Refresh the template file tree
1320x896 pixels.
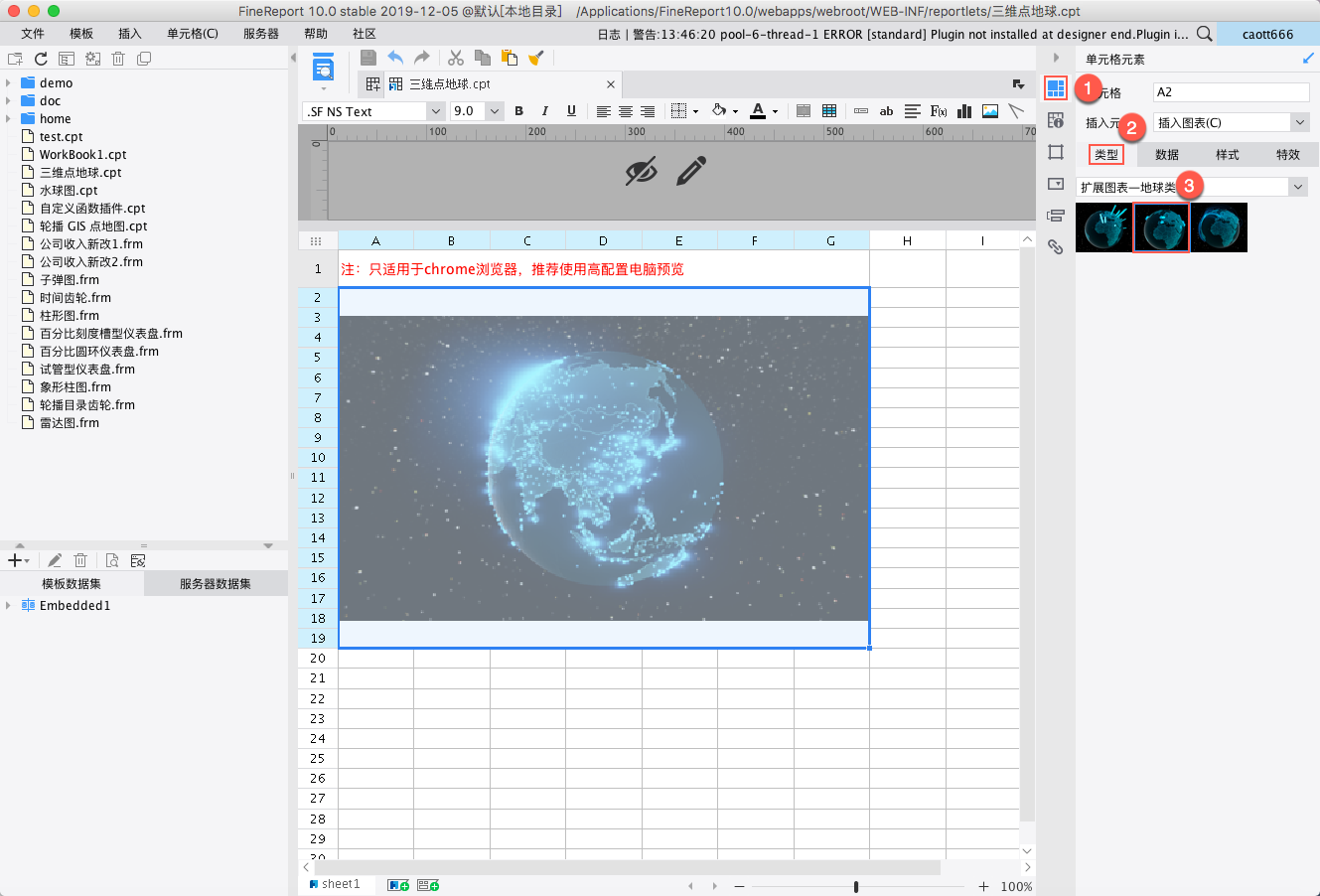(41, 59)
